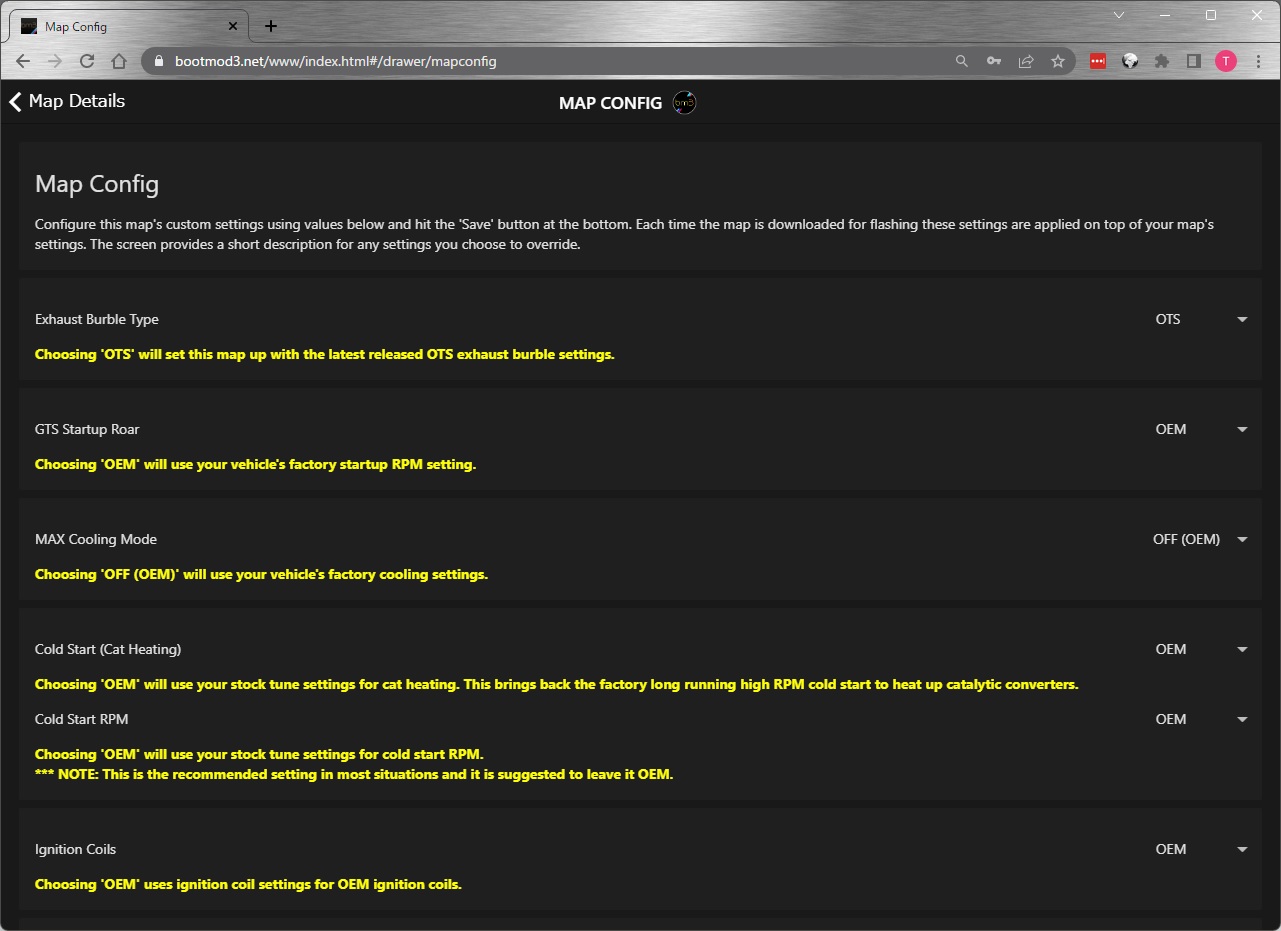Image resolution: width=1281 pixels, height=931 pixels.
Task: Go back to Map Details
Action: click(67, 101)
